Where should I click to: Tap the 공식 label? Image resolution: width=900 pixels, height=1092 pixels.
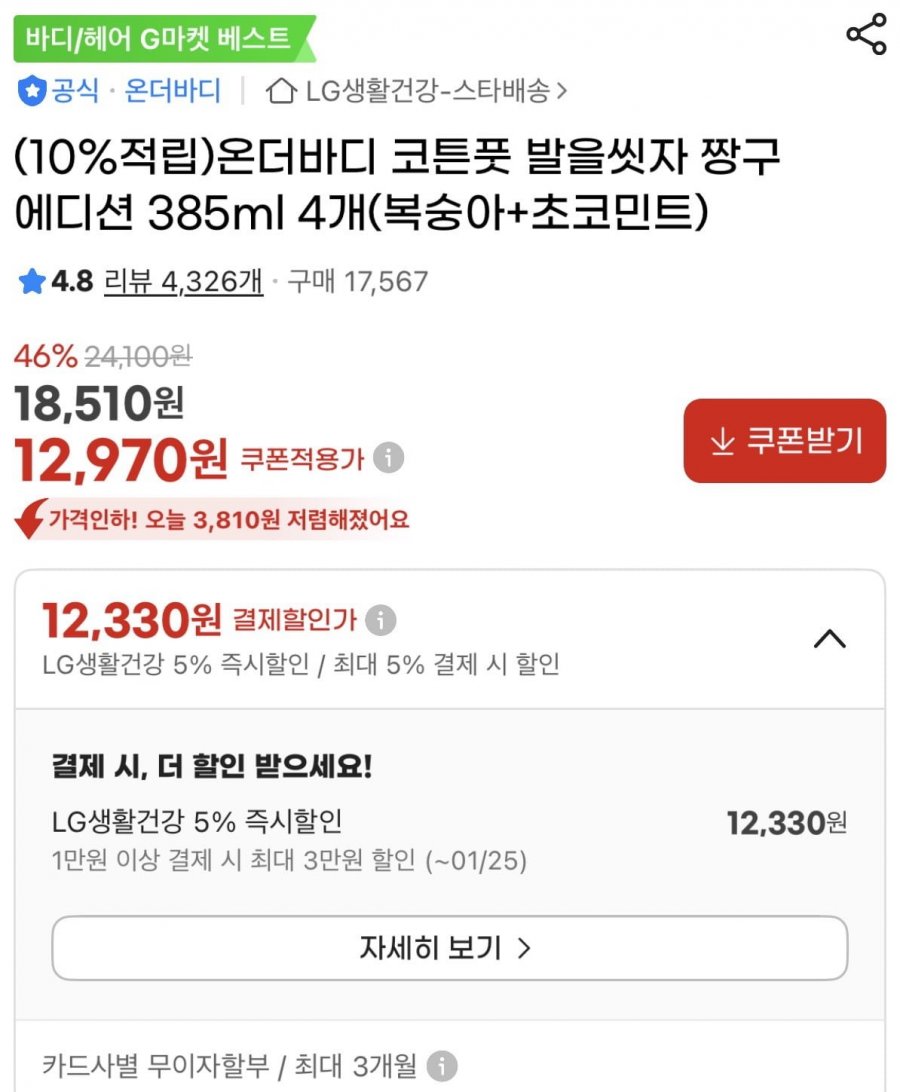tap(75, 92)
